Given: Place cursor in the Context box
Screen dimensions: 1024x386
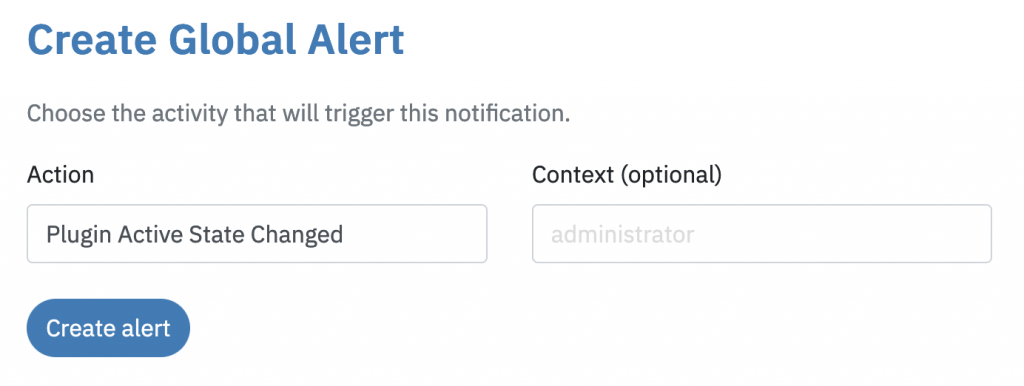Looking at the screenshot, I should [761, 234].
